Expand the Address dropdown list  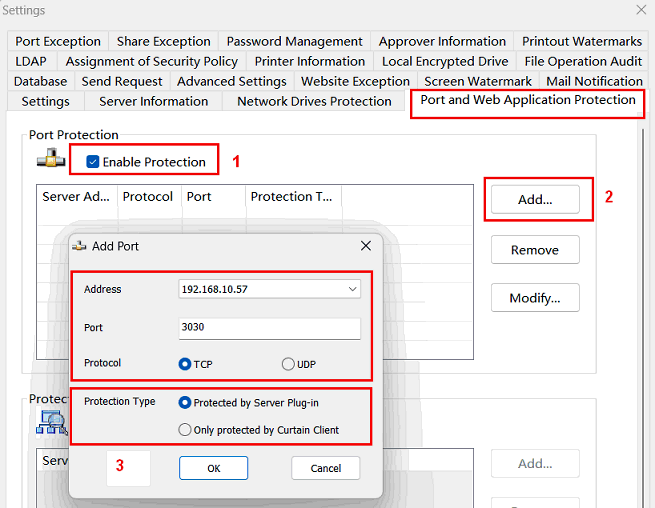352,289
